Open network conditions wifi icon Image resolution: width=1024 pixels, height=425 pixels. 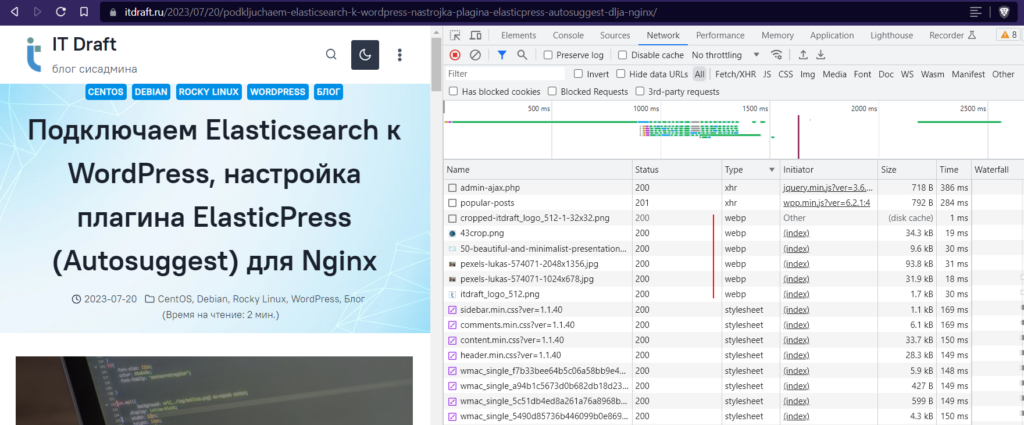[x=776, y=55]
